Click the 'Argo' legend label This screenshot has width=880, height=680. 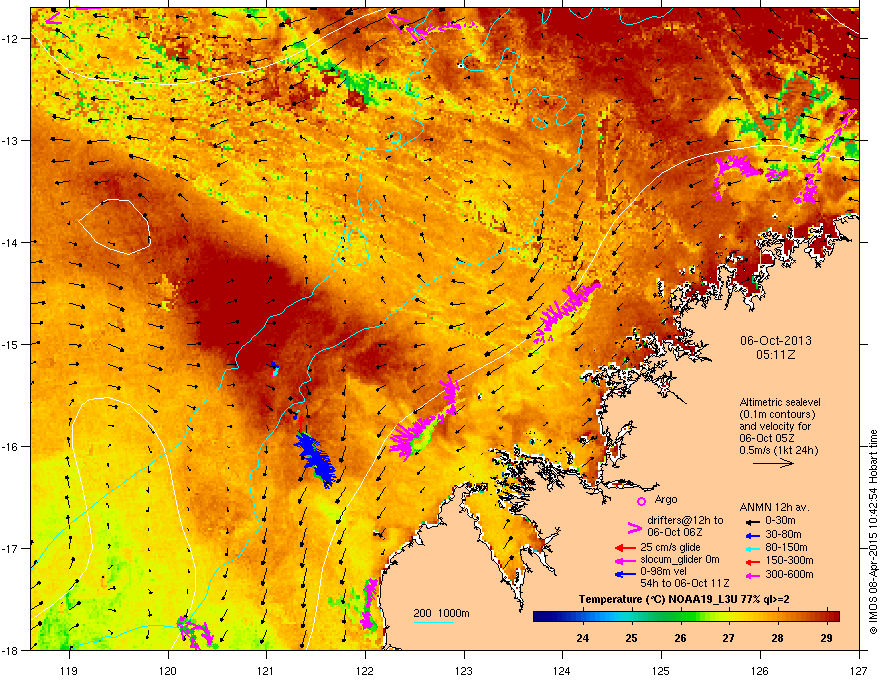click(666, 499)
